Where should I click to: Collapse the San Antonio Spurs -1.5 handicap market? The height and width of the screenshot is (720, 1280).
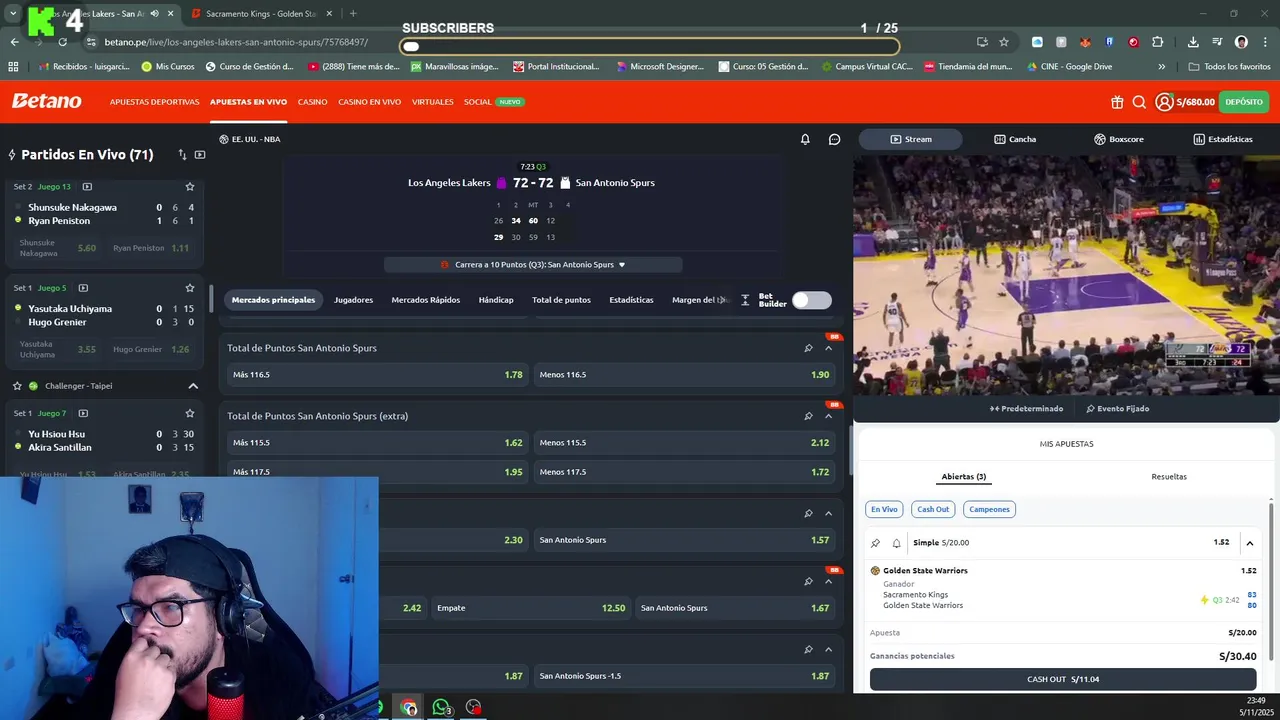coord(828,650)
